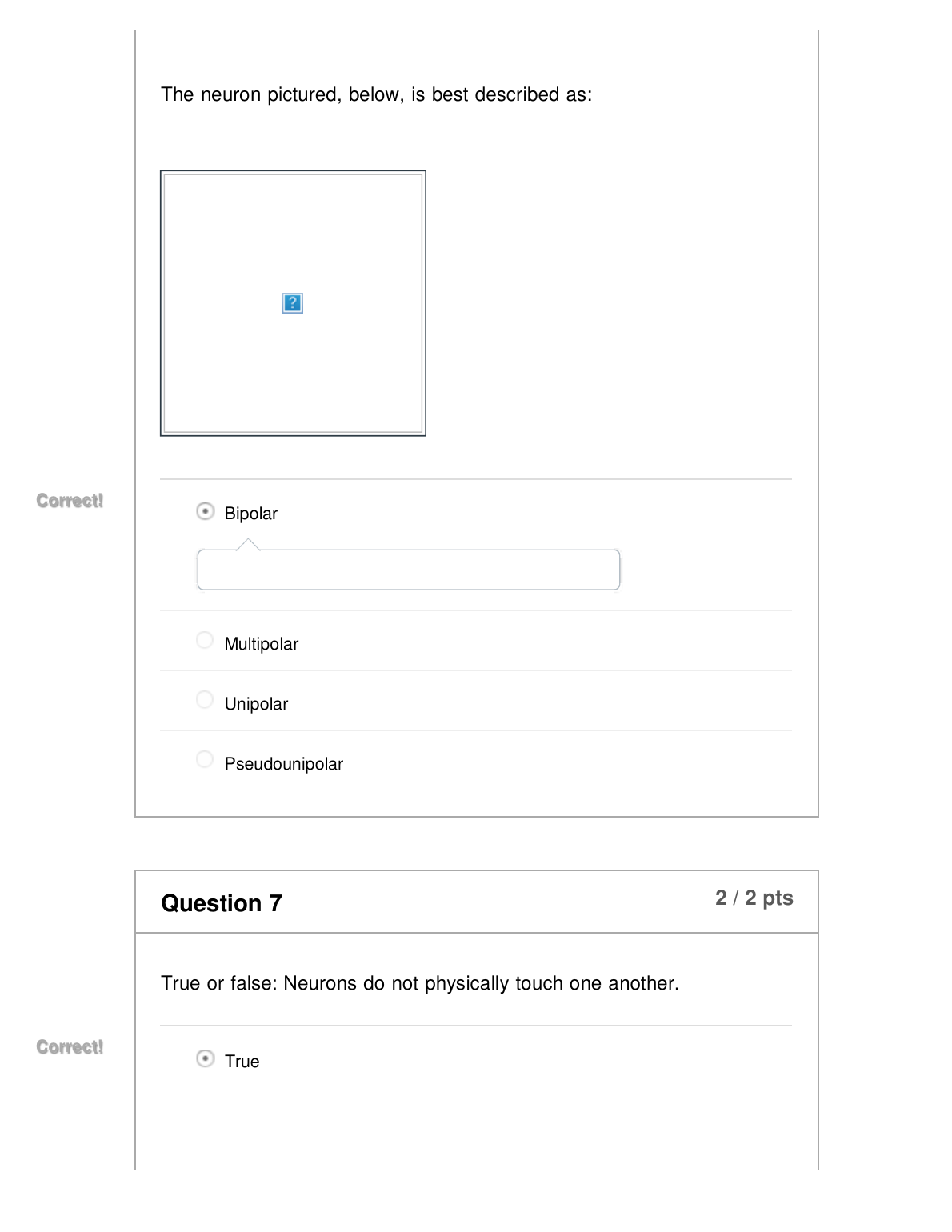This screenshot has height=1232, width=952.
Task: Click the neuron pictured question prompt text
Action: pyautogui.click(x=376, y=94)
